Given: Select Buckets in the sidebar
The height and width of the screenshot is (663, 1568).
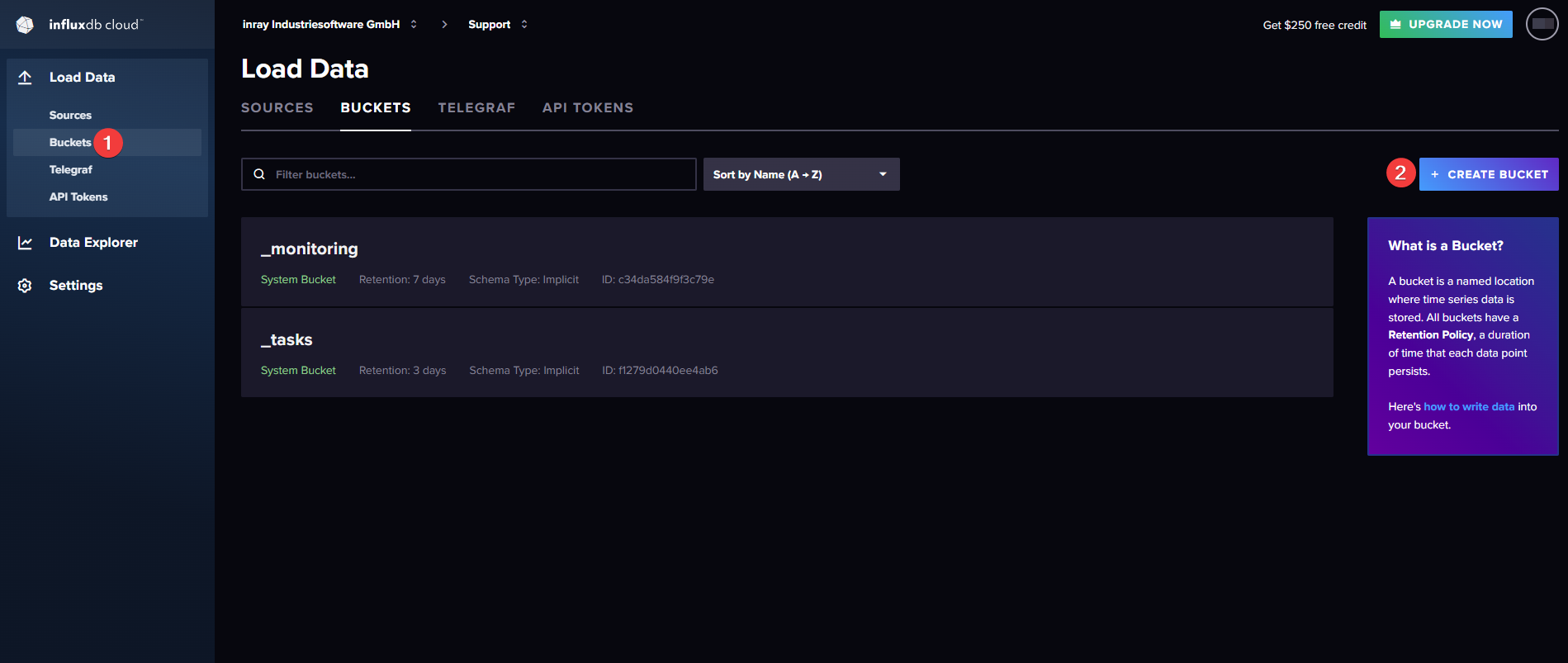Looking at the screenshot, I should pyautogui.click(x=107, y=142).
